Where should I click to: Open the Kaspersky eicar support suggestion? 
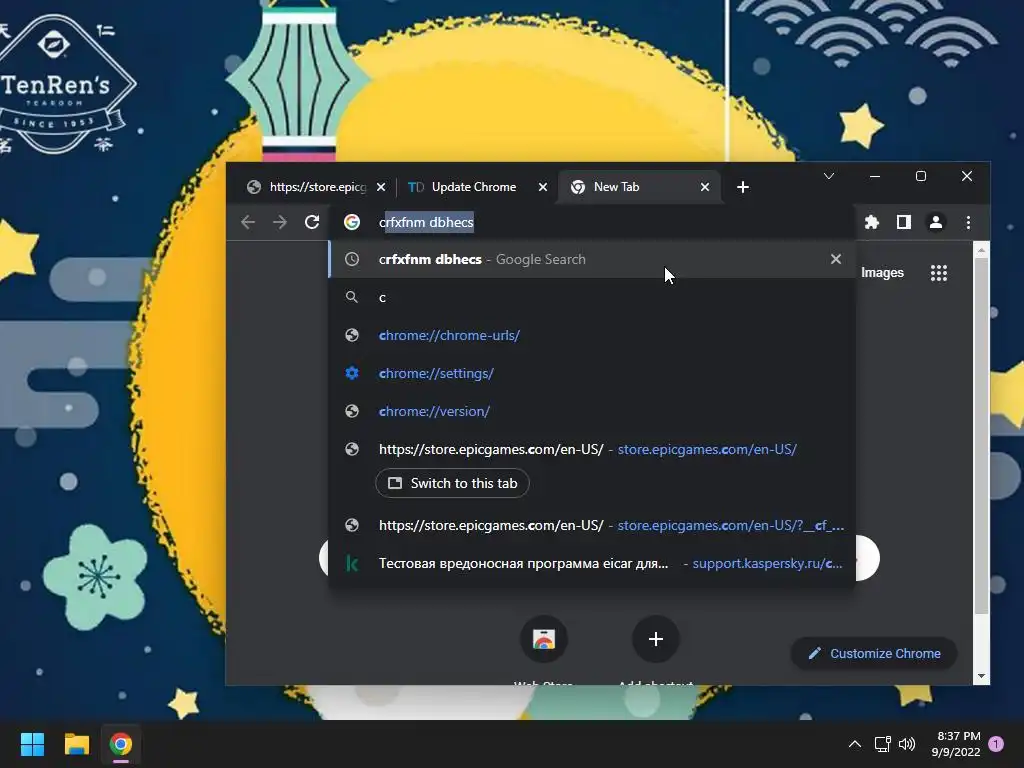(x=592, y=563)
